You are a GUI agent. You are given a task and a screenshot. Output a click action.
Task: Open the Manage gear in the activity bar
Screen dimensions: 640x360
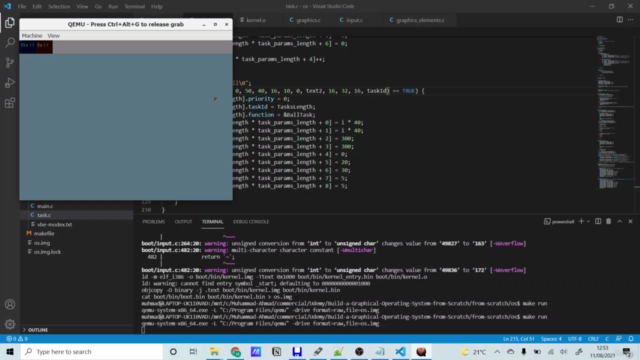[x=10, y=324]
